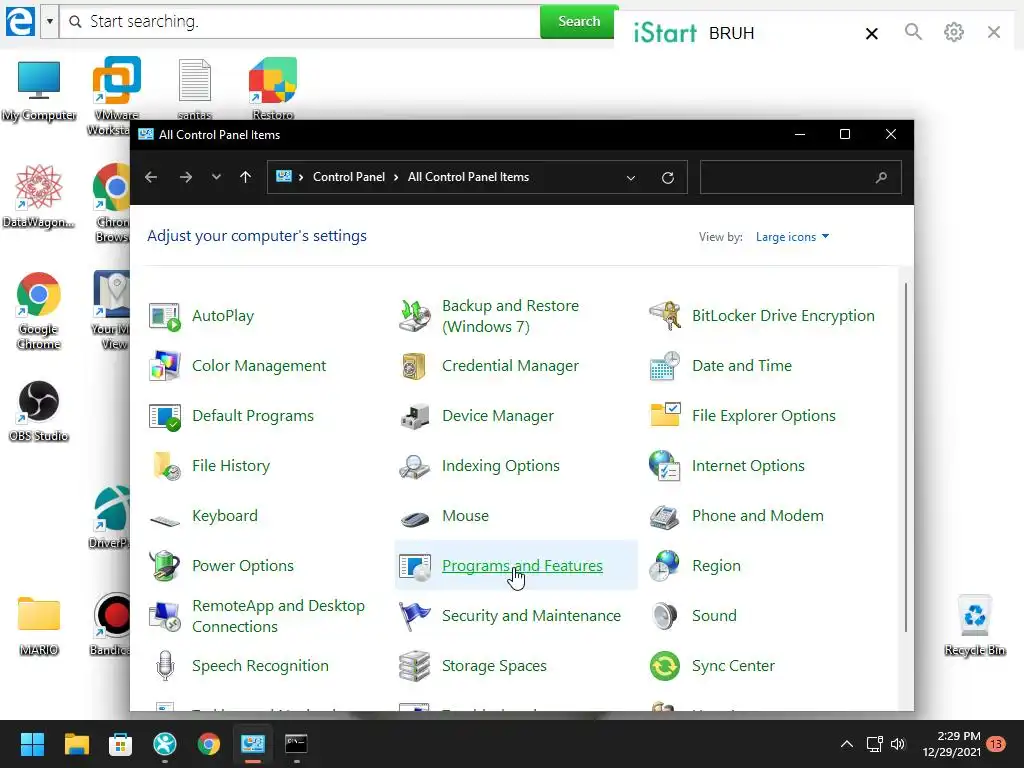Click the Programs and Features link
Screen dimensions: 1024x768
(x=522, y=566)
